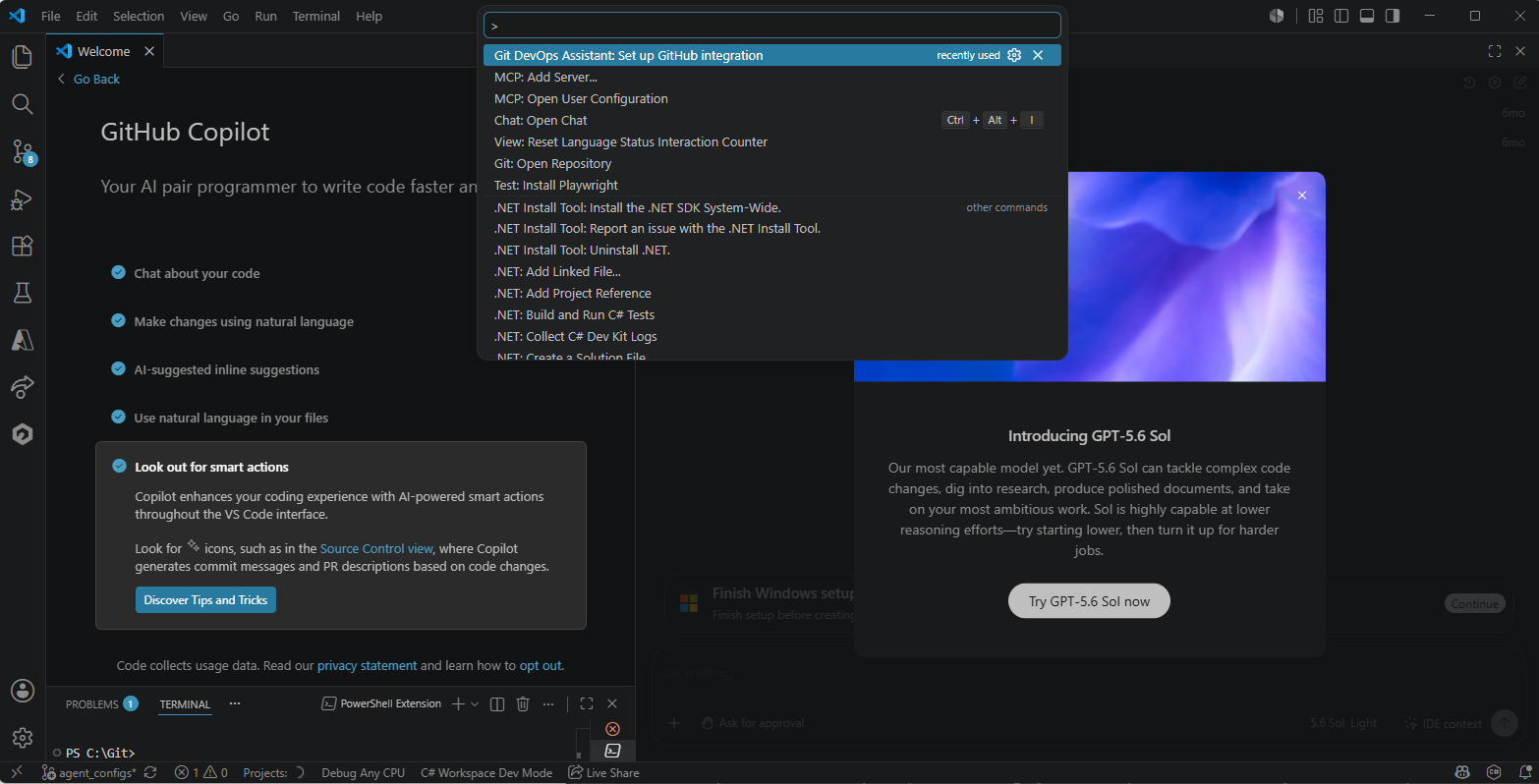The image size is (1539, 784).
Task: Toggle 'AI-suggested inline suggestions' step checkmark
Action: pos(118,368)
